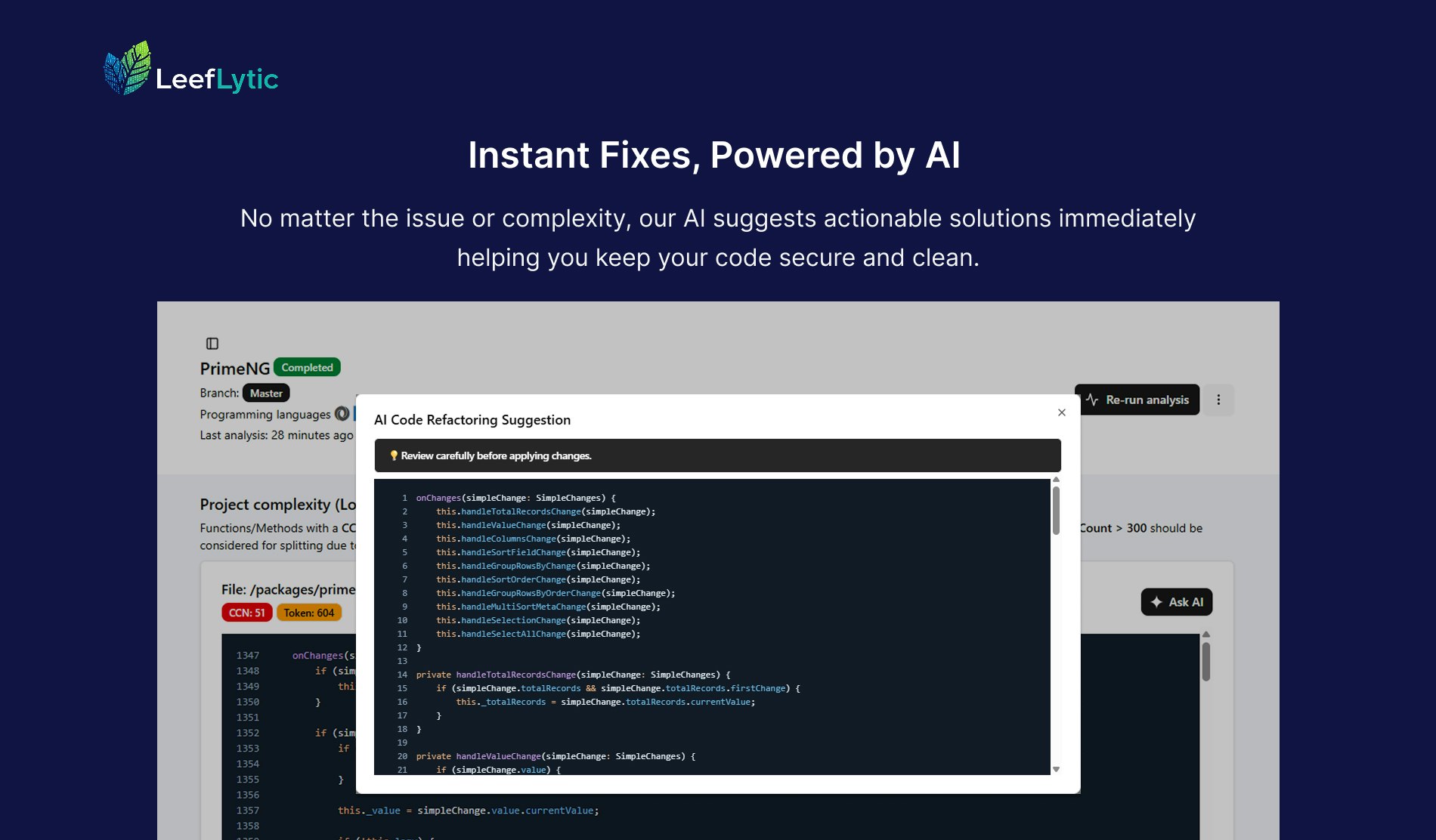The image size is (1436, 840).
Task: Click the handleGroupRowsByOrderChange call on line 8
Action: [x=556, y=593]
